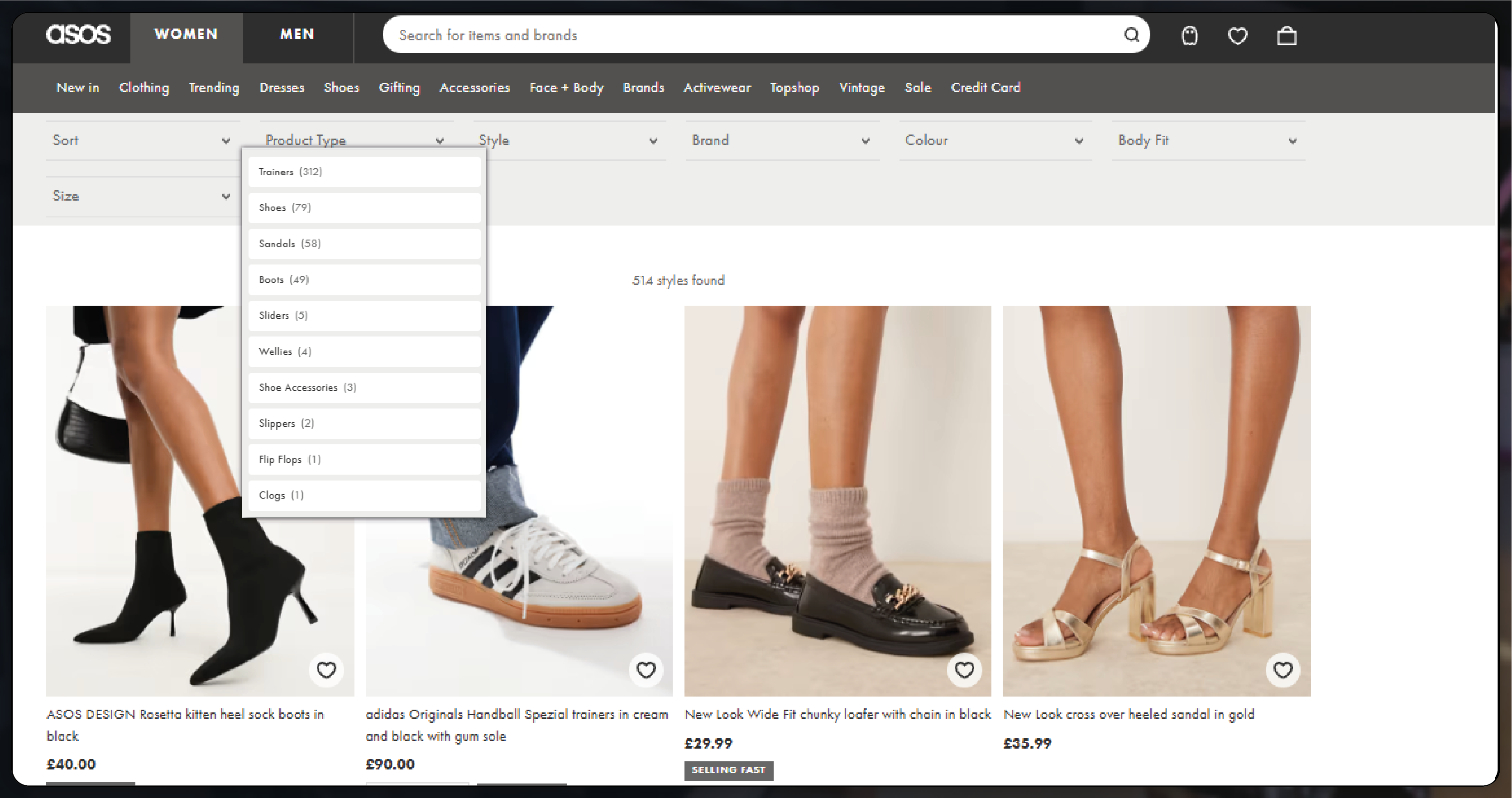Open the shopping bag icon
1512x798 pixels.
tap(1287, 36)
